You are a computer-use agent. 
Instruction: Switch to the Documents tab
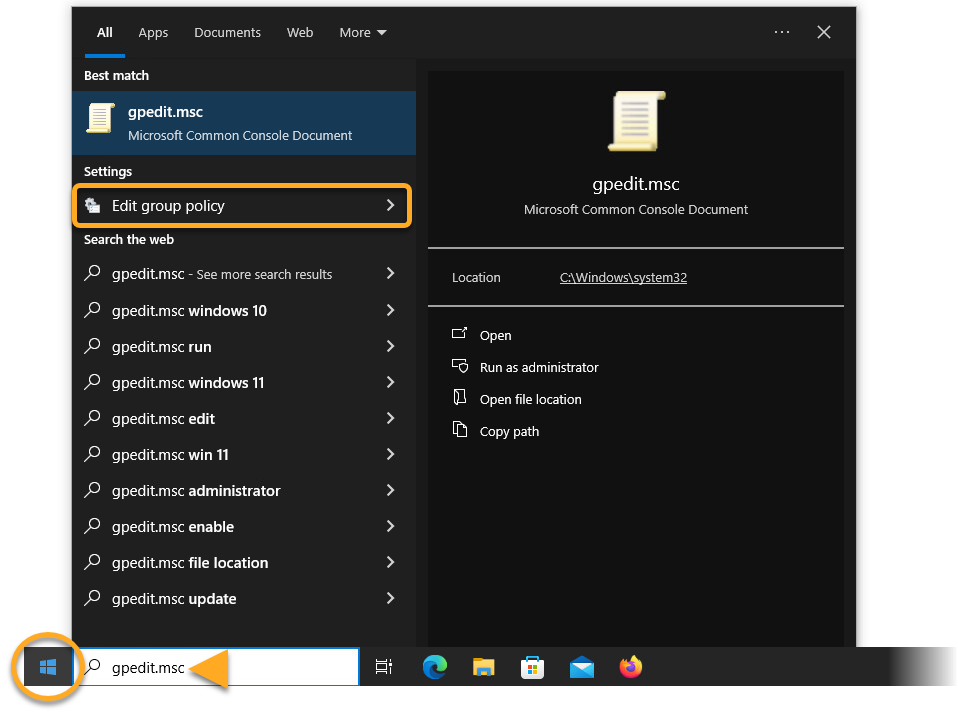click(x=227, y=32)
